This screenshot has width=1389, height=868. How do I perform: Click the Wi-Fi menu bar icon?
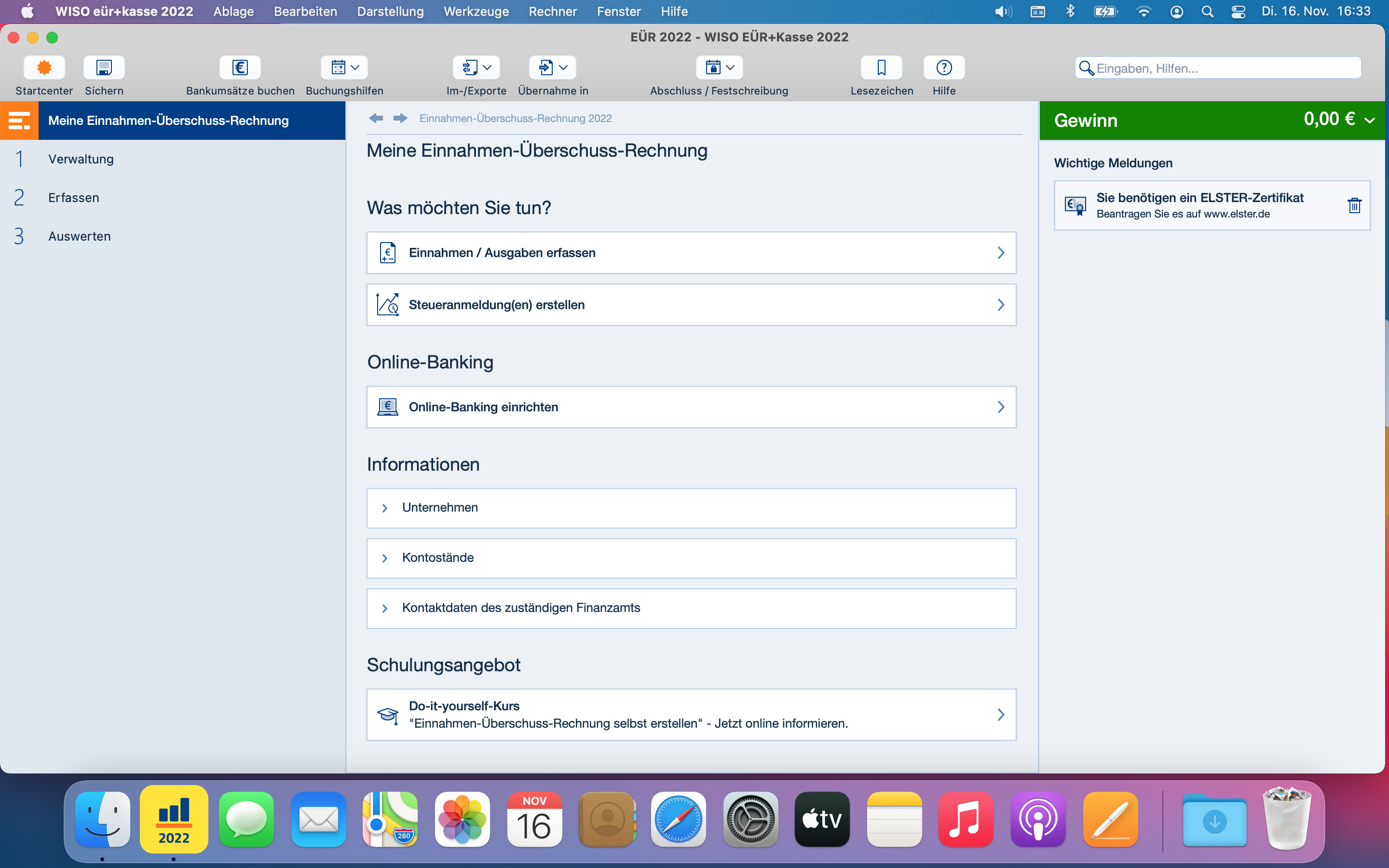1144,12
